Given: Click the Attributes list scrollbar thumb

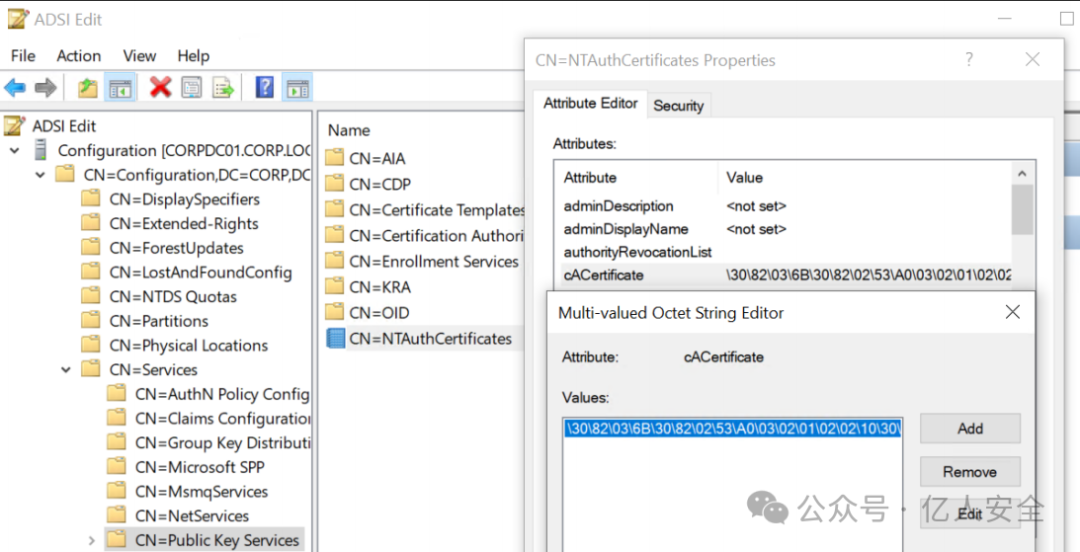Looking at the screenshot, I should [1022, 209].
